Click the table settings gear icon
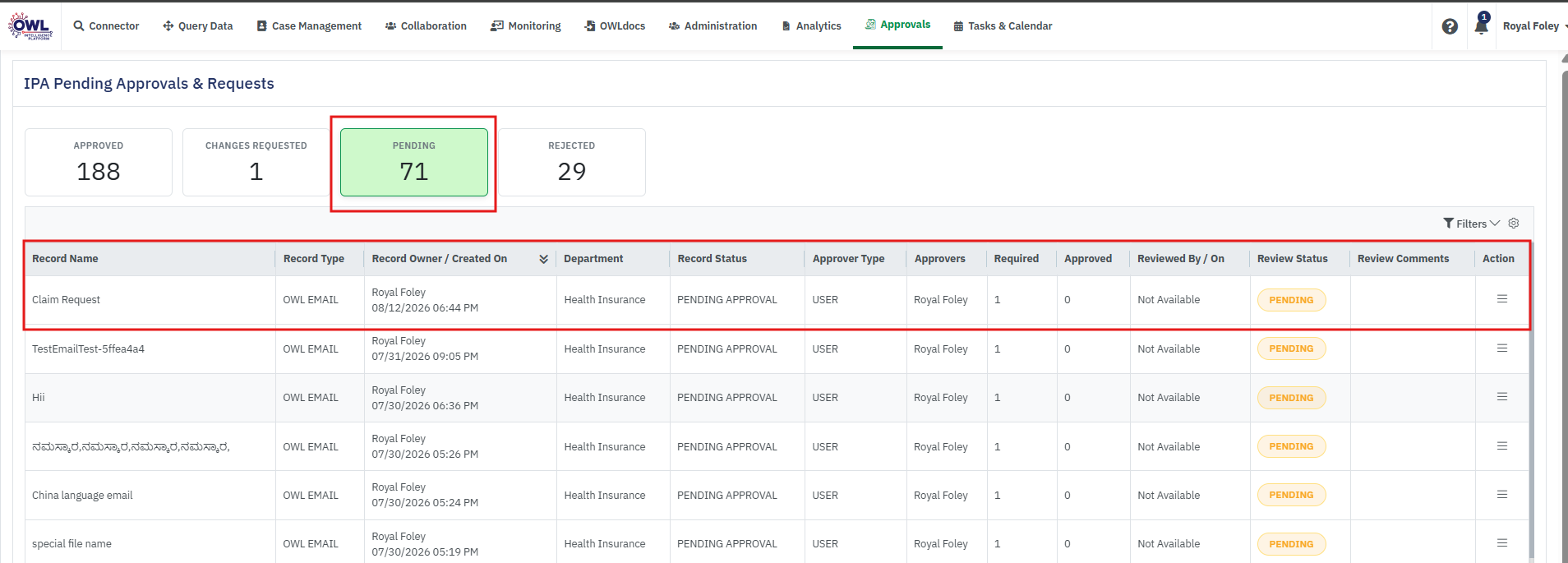Image resolution: width=1568 pixels, height=563 pixels. 1514,224
